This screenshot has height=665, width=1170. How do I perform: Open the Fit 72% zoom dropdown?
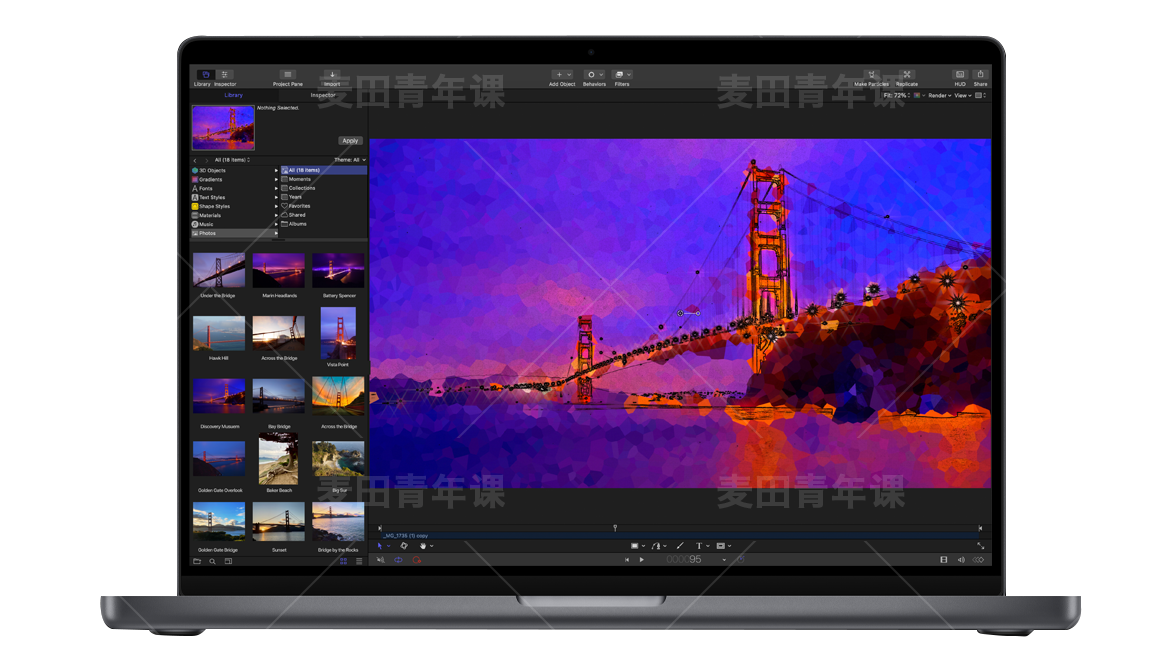coord(897,96)
